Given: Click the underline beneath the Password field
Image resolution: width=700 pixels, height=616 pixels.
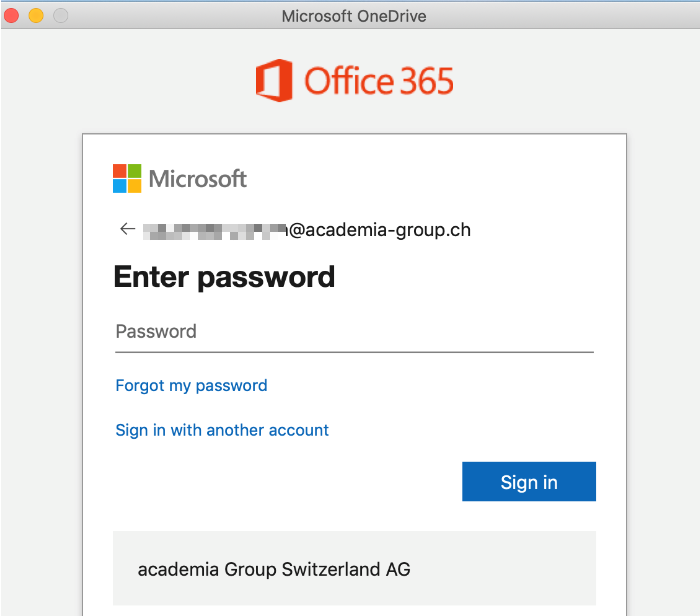Looking at the screenshot, I should [354, 352].
